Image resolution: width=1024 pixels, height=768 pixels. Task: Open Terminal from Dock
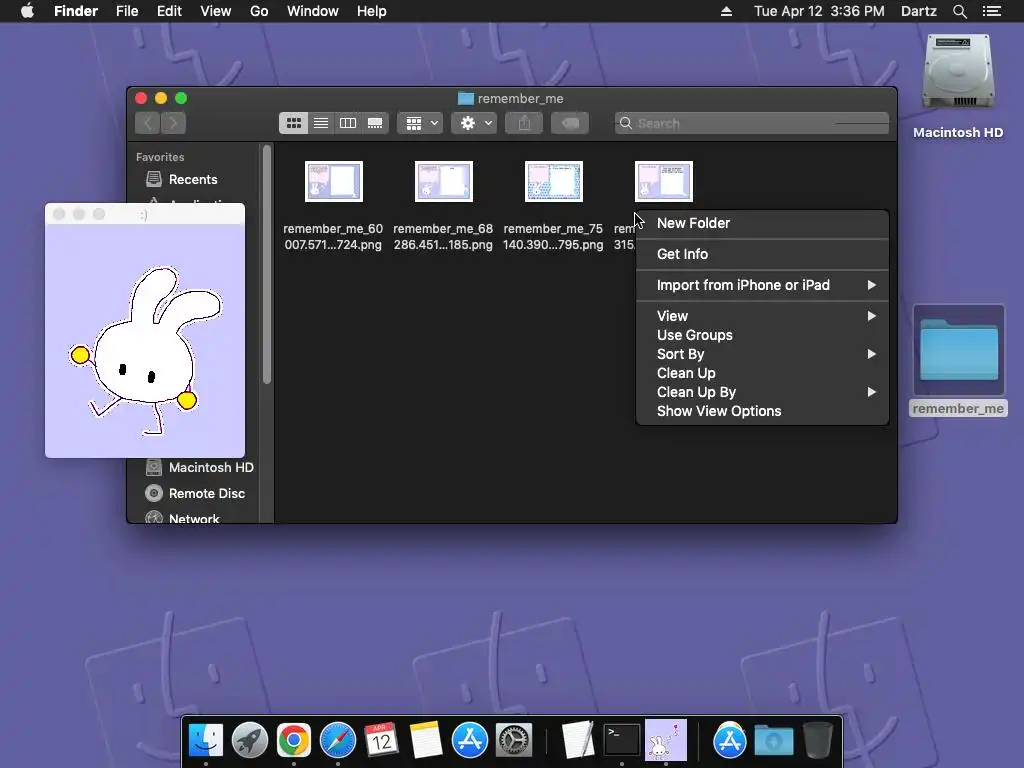click(x=622, y=740)
